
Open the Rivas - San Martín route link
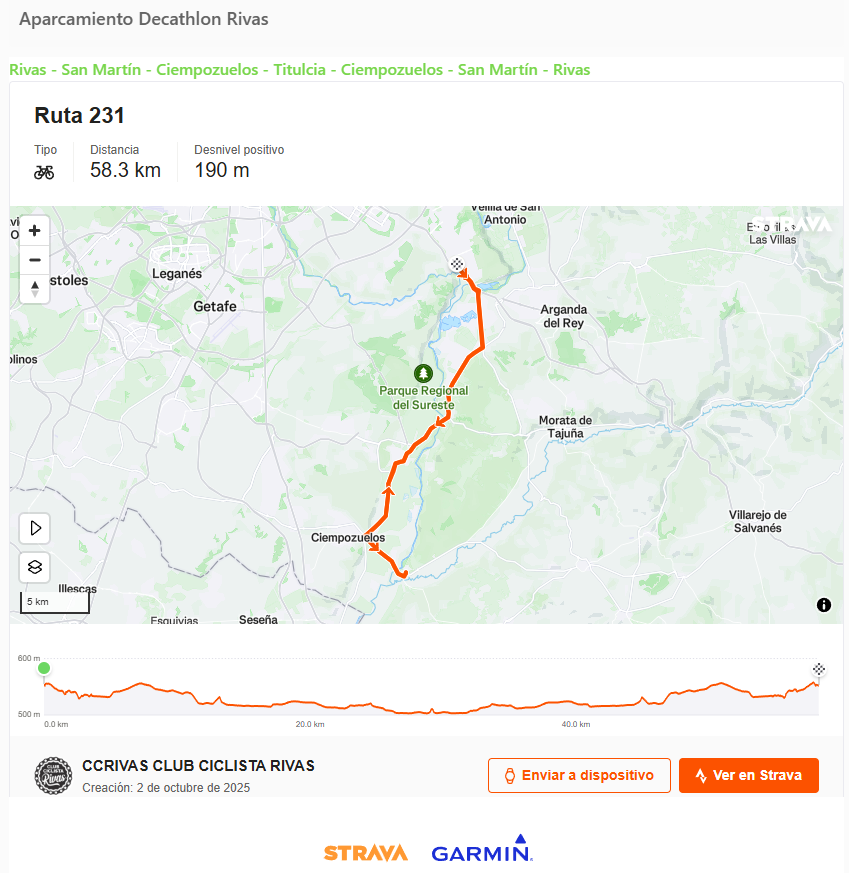[299, 70]
